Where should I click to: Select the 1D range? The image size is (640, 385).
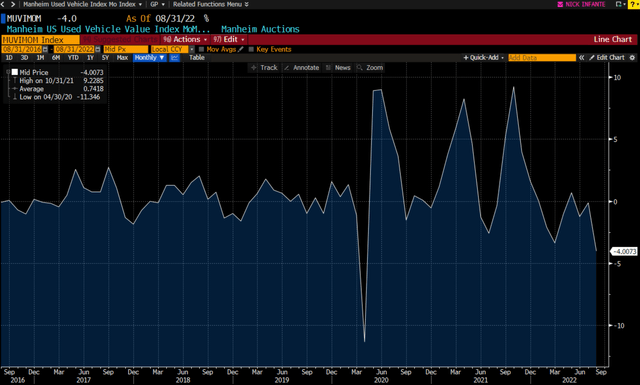coord(9,58)
